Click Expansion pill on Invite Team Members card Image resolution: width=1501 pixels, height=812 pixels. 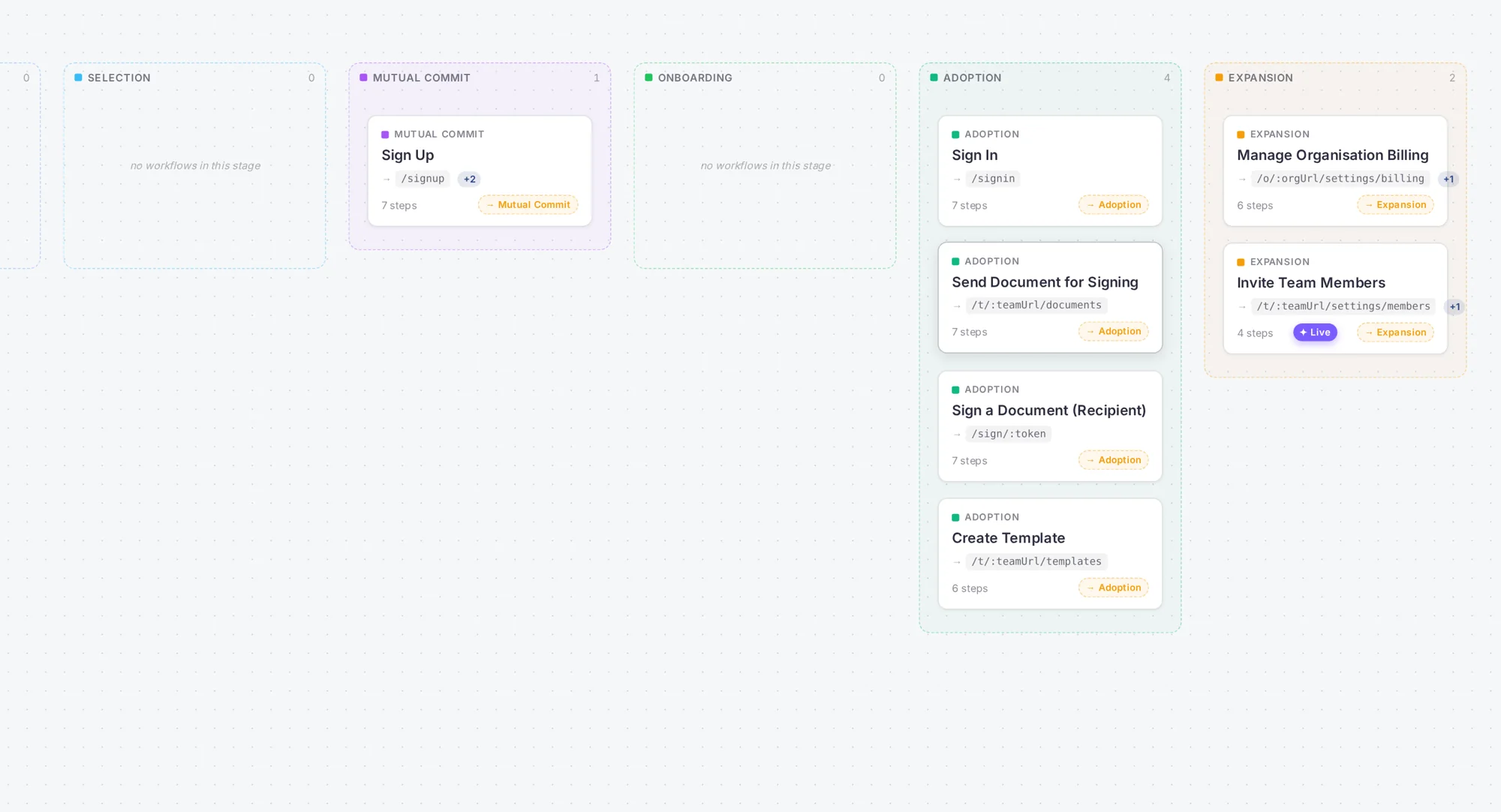(x=1395, y=332)
